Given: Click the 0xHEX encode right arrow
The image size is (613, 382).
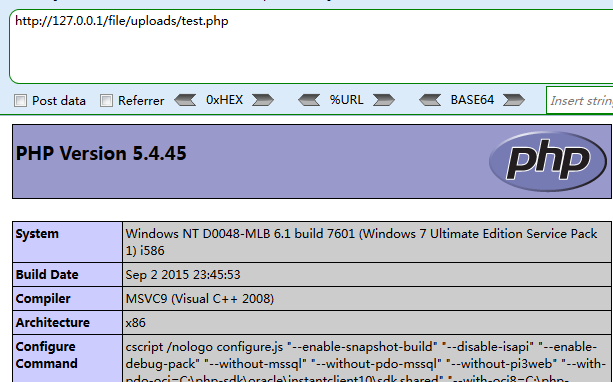Looking at the screenshot, I should click(x=263, y=100).
